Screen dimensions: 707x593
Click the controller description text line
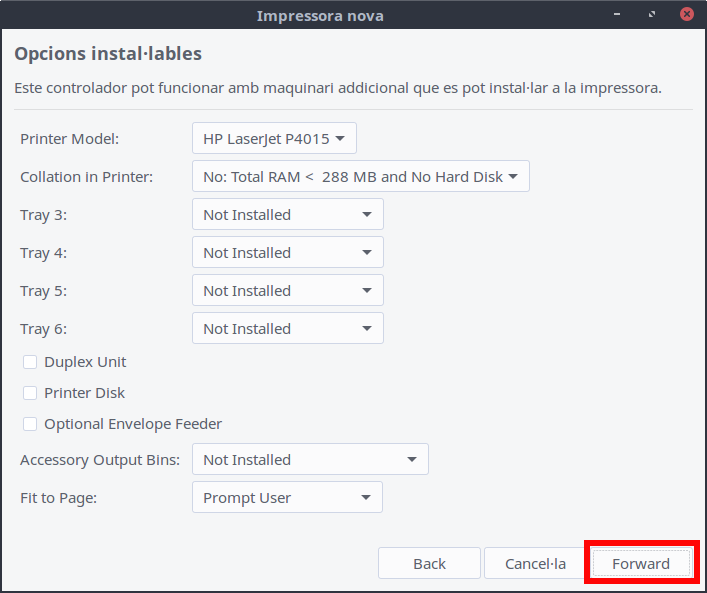click(x=338, y=88)
